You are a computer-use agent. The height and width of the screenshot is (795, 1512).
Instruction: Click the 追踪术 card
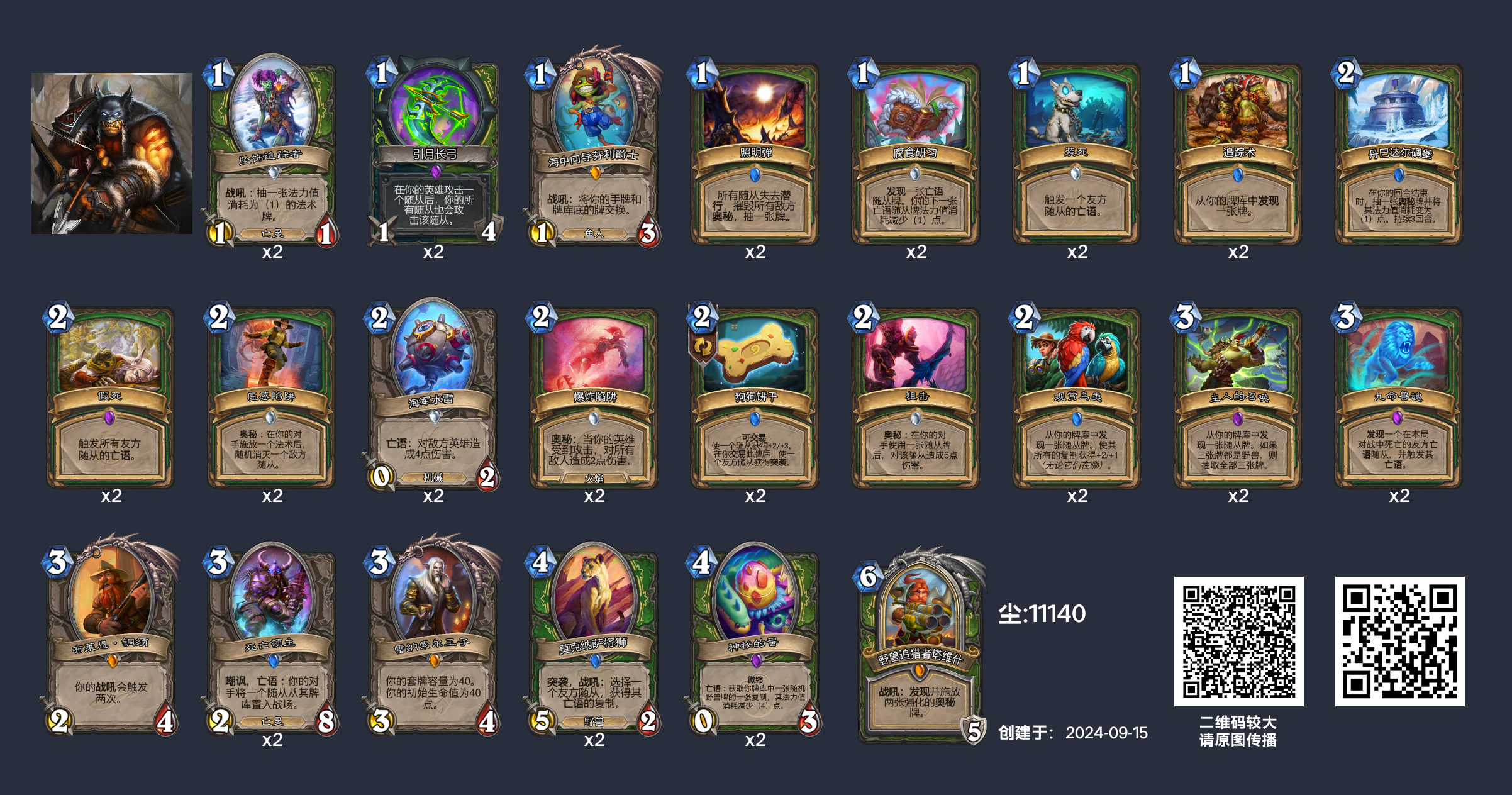pyautogui.click(x=1238, y=153)
